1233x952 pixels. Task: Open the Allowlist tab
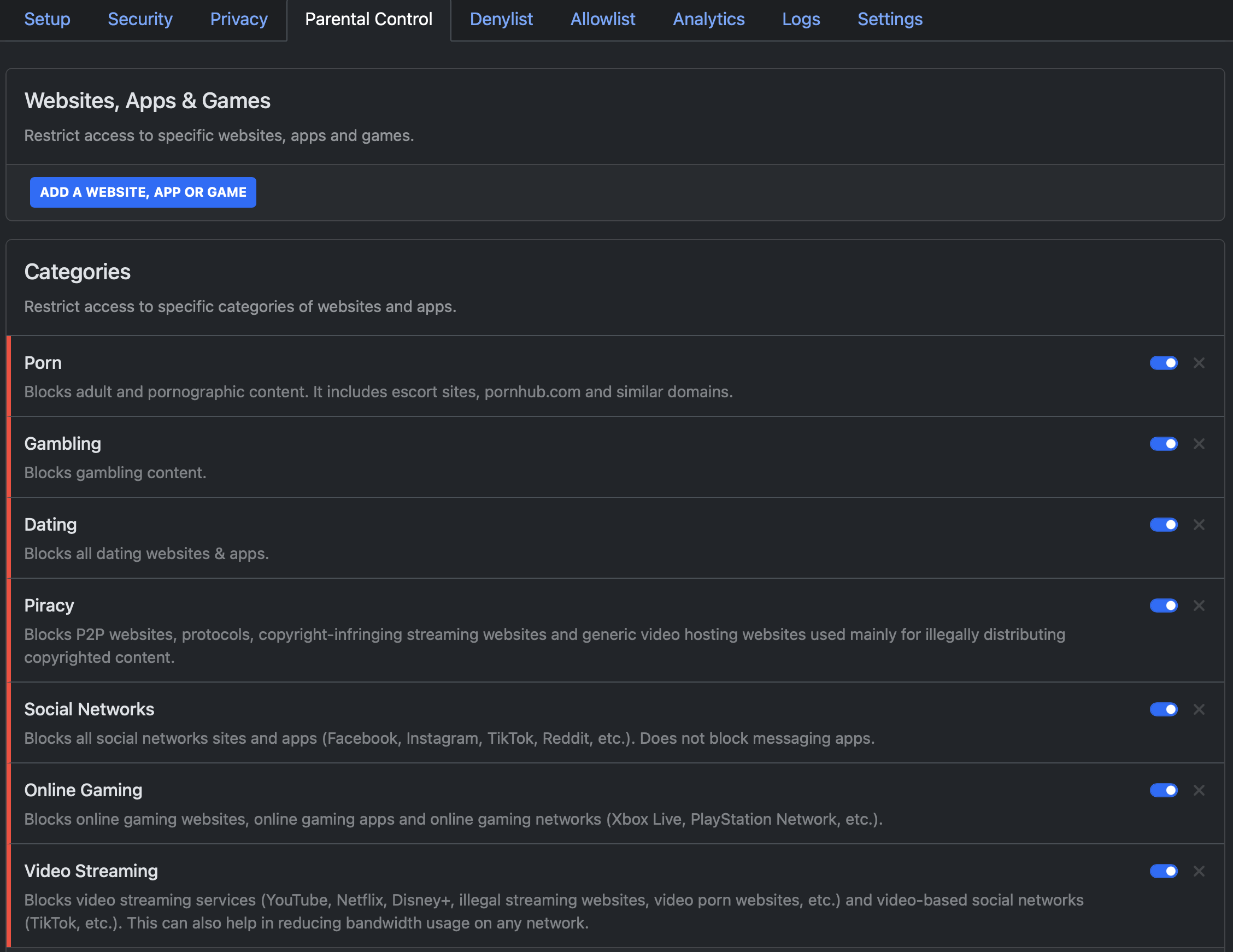602,19
